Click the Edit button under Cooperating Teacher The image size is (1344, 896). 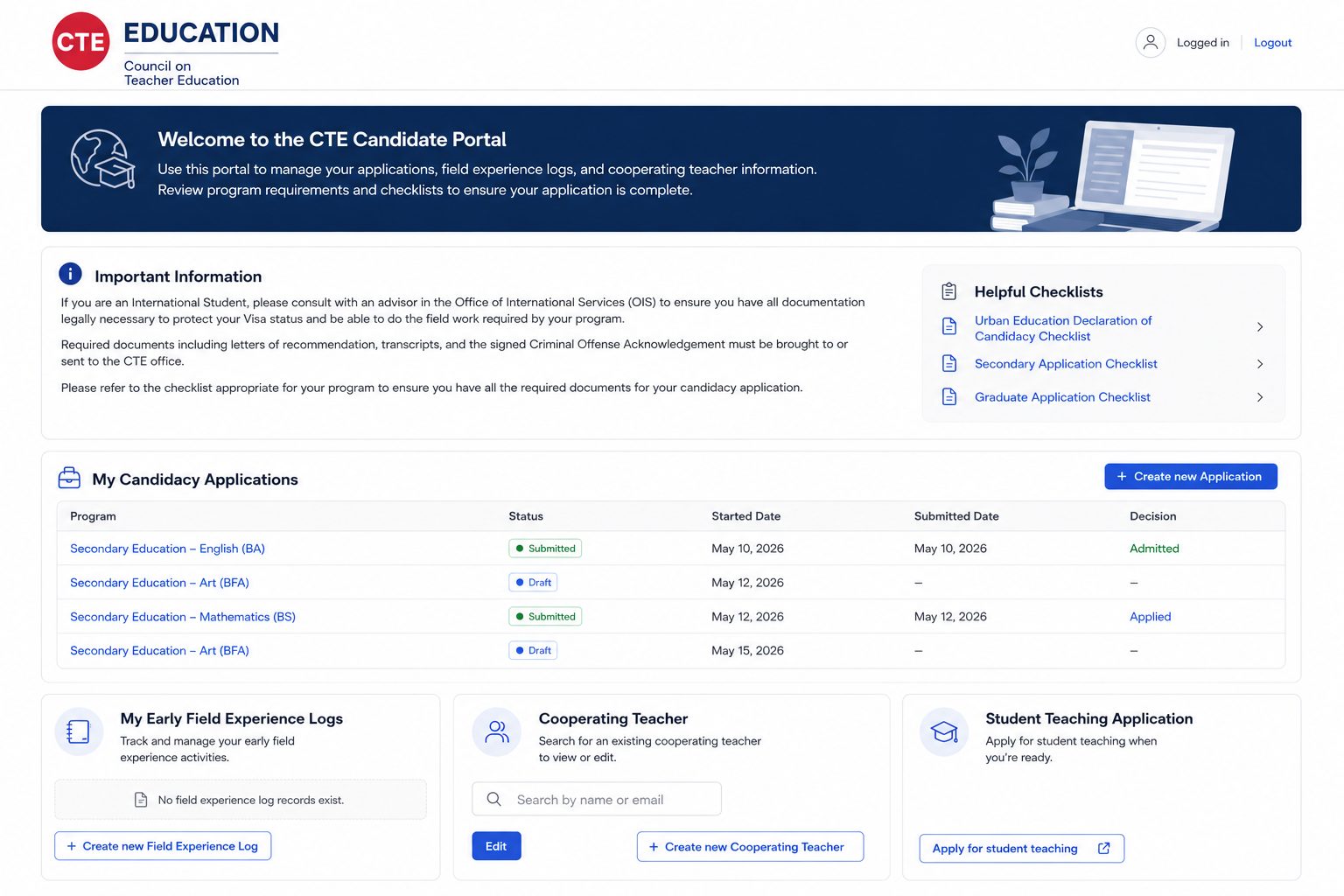tap(496, 846)
